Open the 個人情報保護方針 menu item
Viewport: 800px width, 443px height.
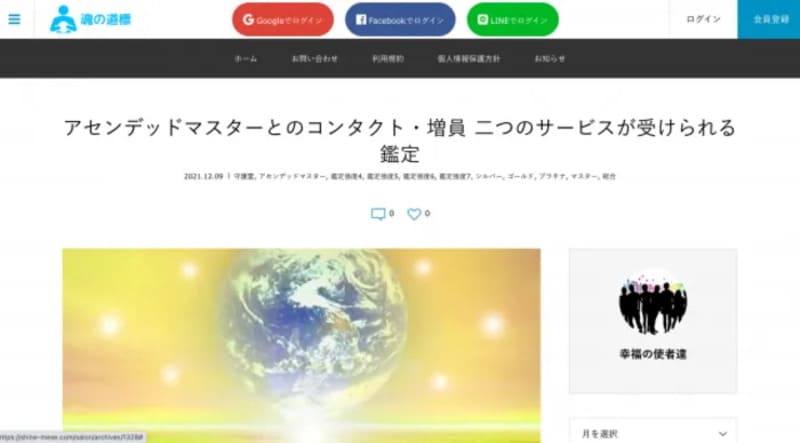click(469, 59)
